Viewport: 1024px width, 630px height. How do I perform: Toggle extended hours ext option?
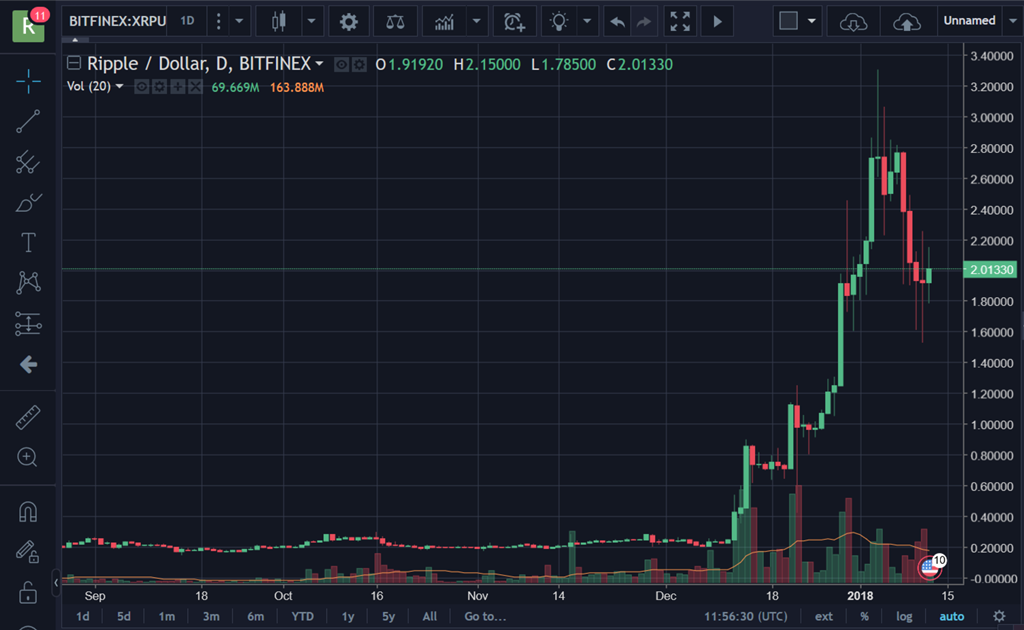[824, 616]
